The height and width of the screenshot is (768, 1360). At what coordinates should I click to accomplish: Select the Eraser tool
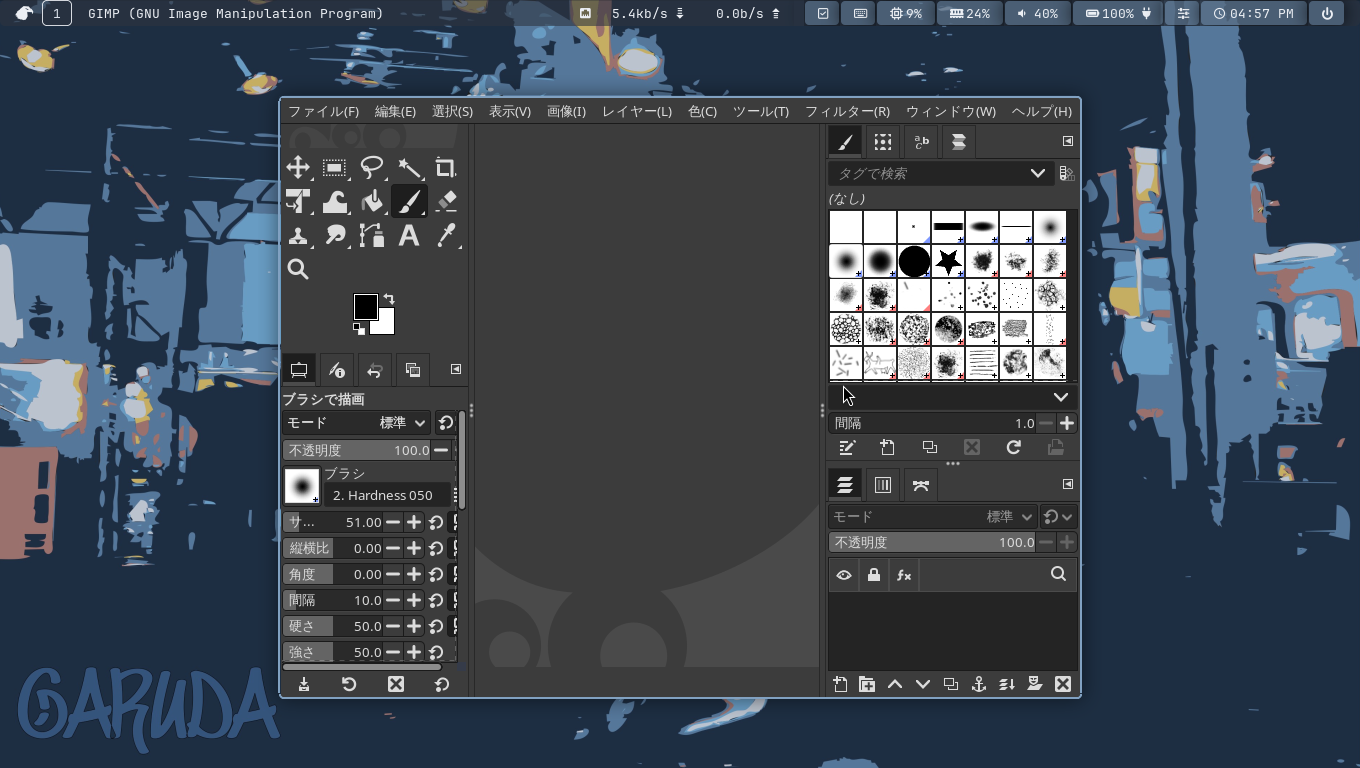[x=446, y=201]
